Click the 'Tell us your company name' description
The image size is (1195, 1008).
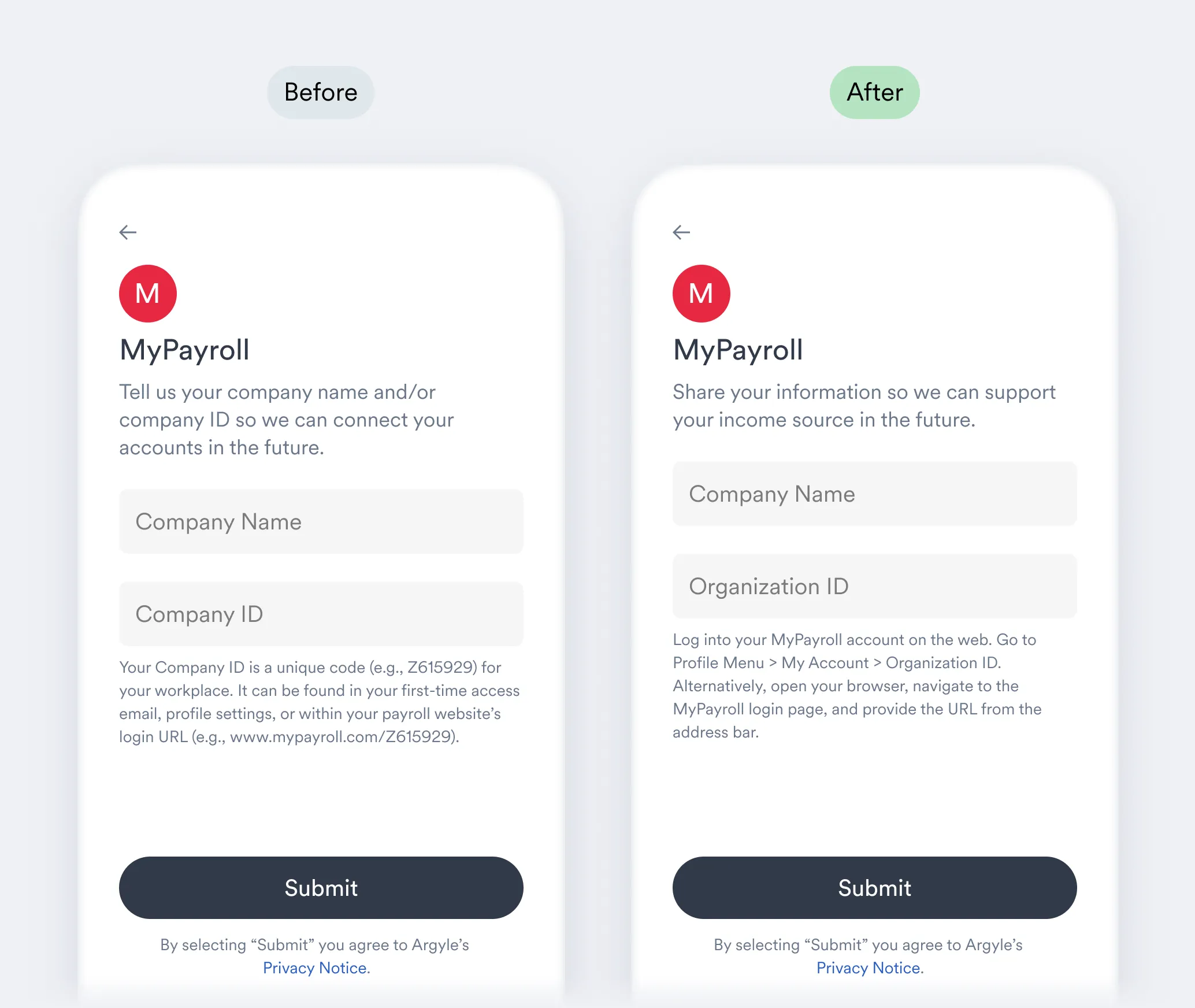pyautogui.click(x=287, y=420)
